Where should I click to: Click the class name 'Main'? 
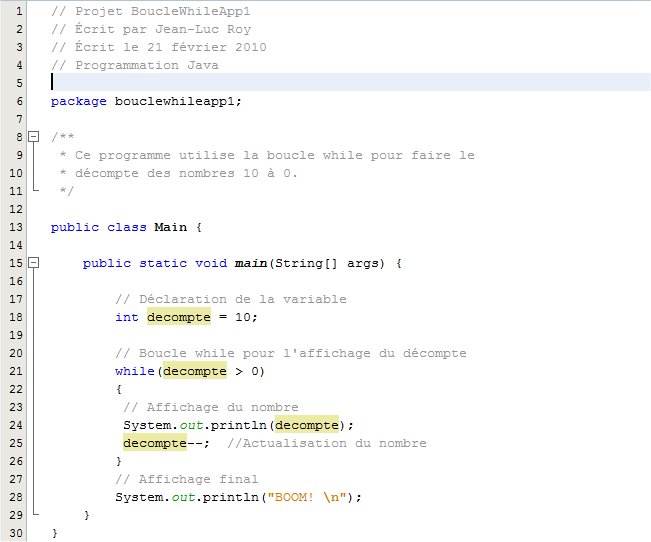coord(171,227)
